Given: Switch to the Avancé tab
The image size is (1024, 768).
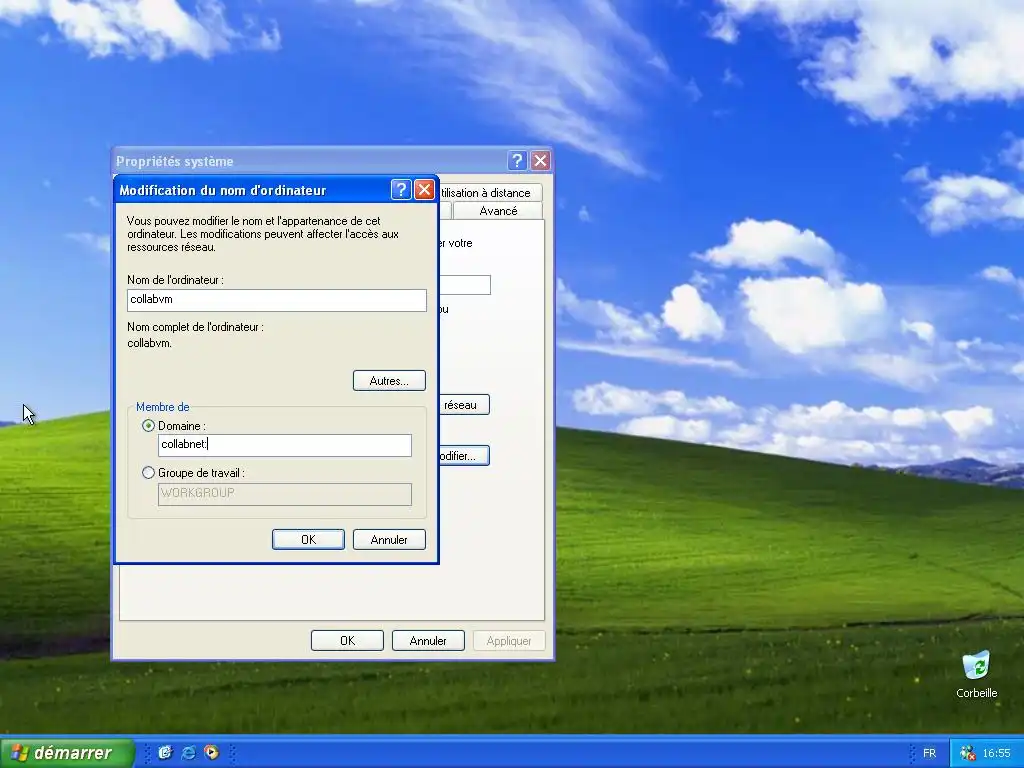Looking at the screenshot, I should 498,211.
